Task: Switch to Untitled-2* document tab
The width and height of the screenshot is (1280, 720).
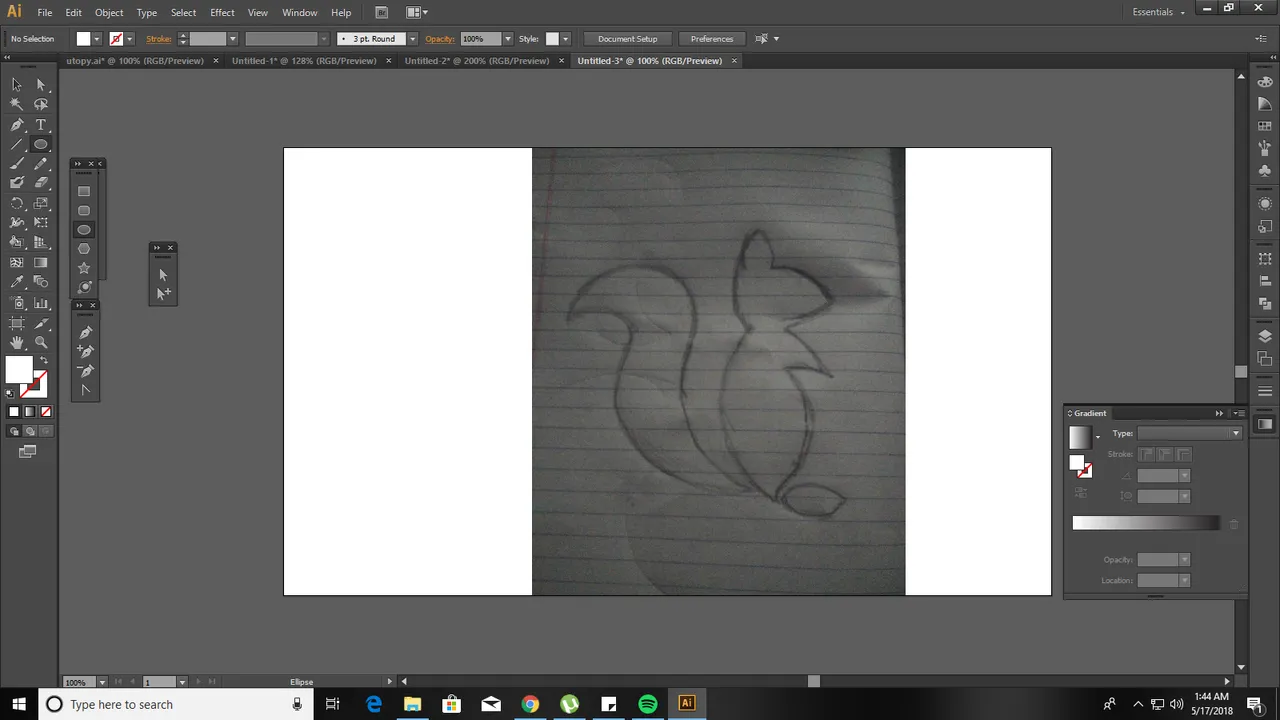Action: (477, 61)
